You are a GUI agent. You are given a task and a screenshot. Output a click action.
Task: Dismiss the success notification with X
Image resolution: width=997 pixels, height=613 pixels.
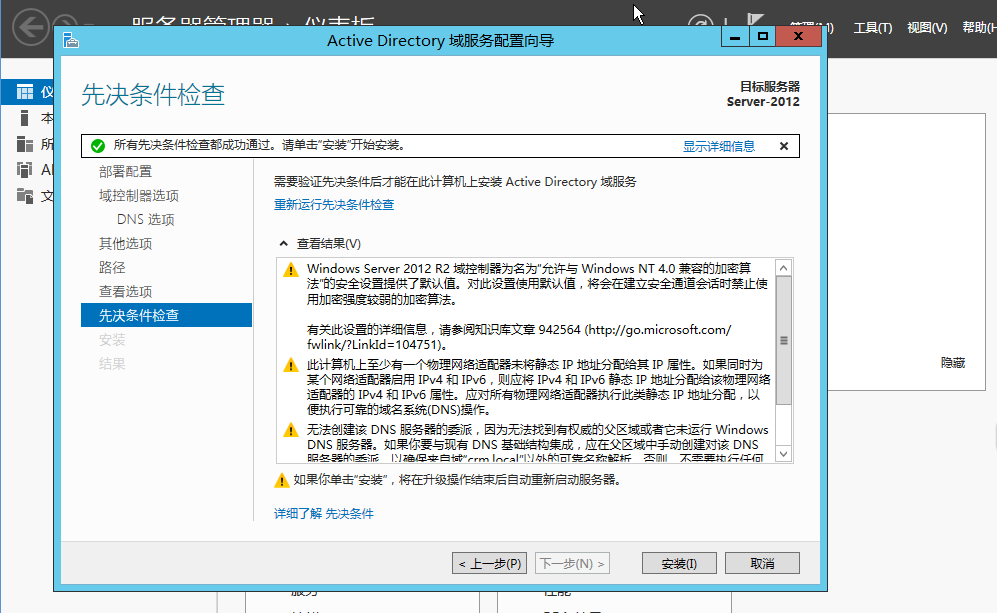point(784,146)
